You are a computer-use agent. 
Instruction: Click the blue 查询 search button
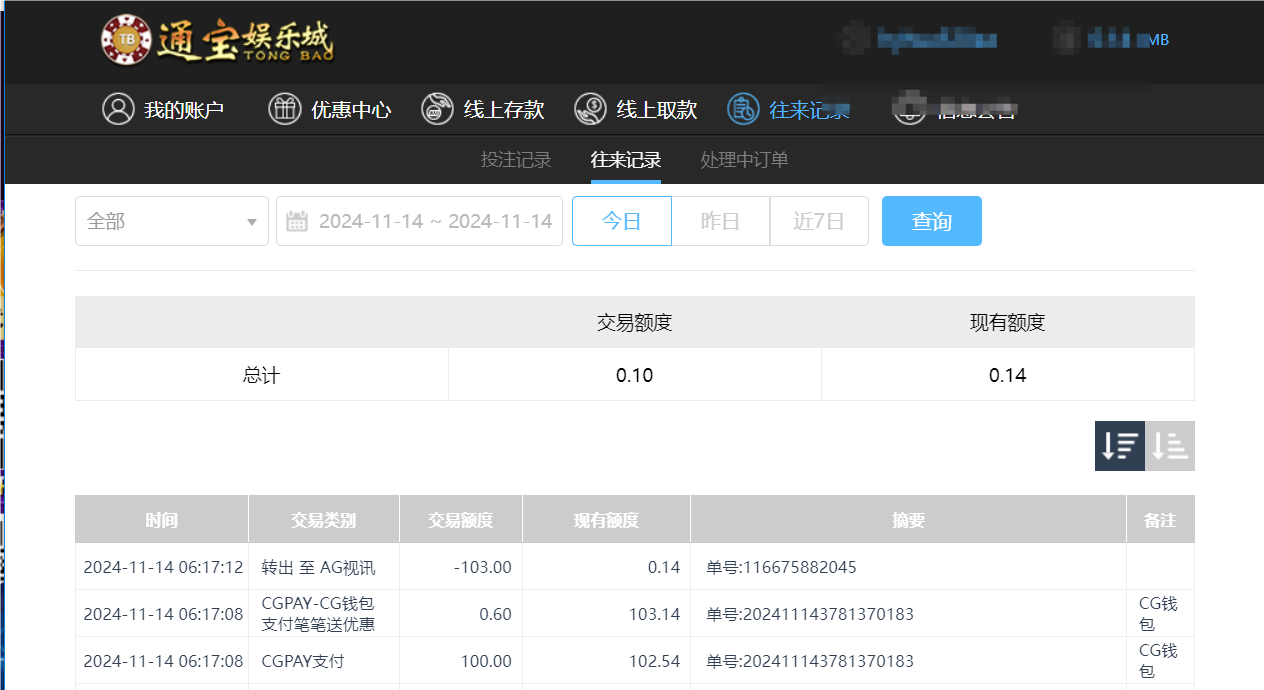[x=931, y=220]
